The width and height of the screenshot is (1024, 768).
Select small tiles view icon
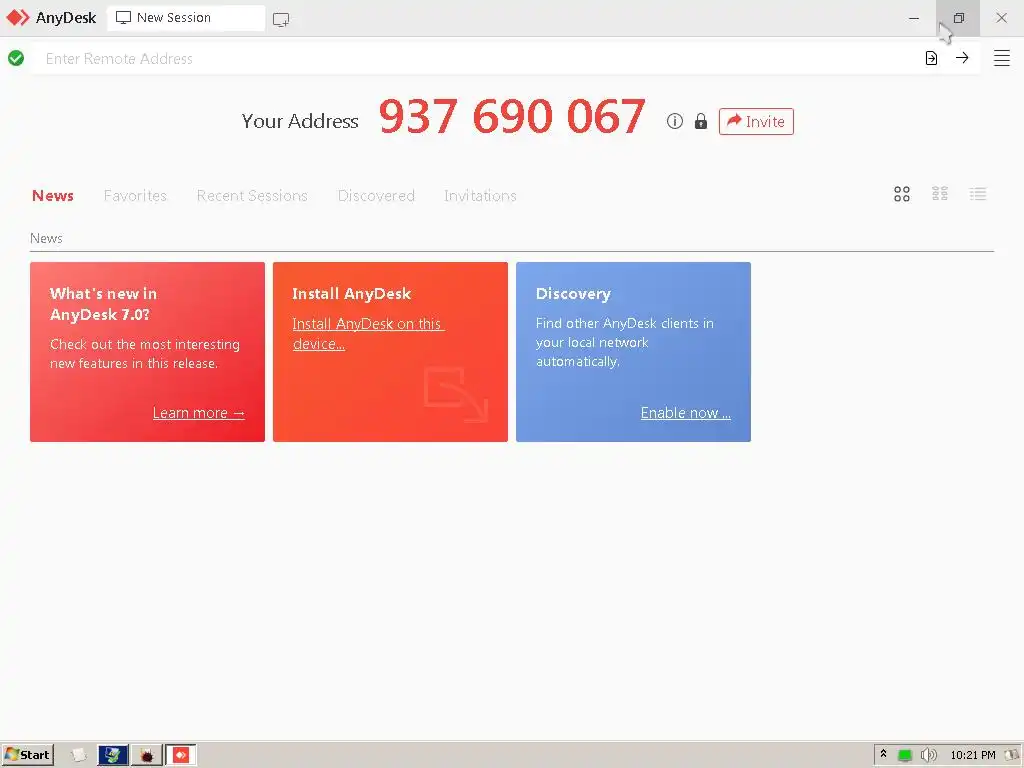tap(940, 194)
